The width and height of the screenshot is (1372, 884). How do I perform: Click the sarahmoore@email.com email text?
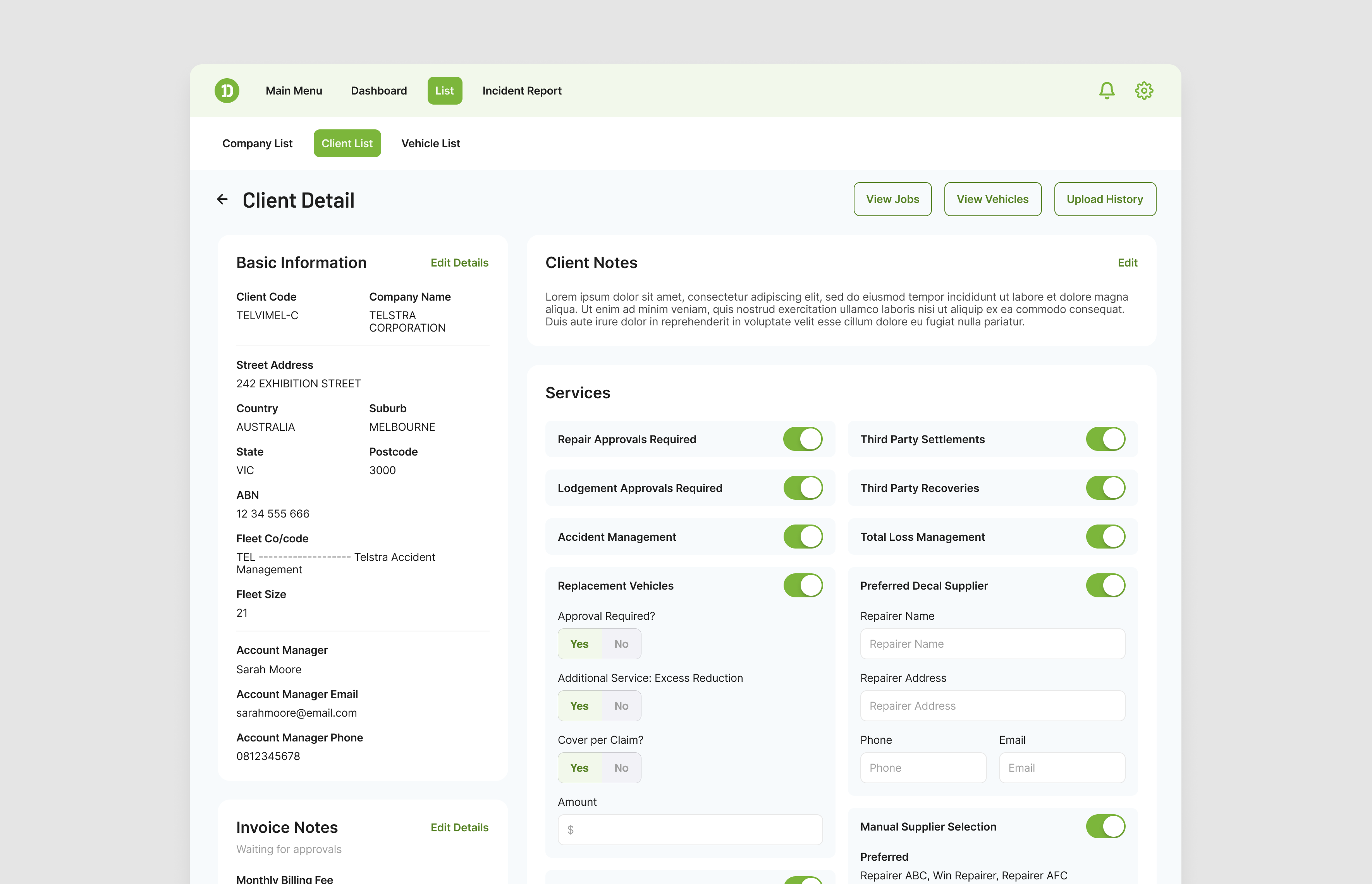pyautogui.click(x=297, y=713)
